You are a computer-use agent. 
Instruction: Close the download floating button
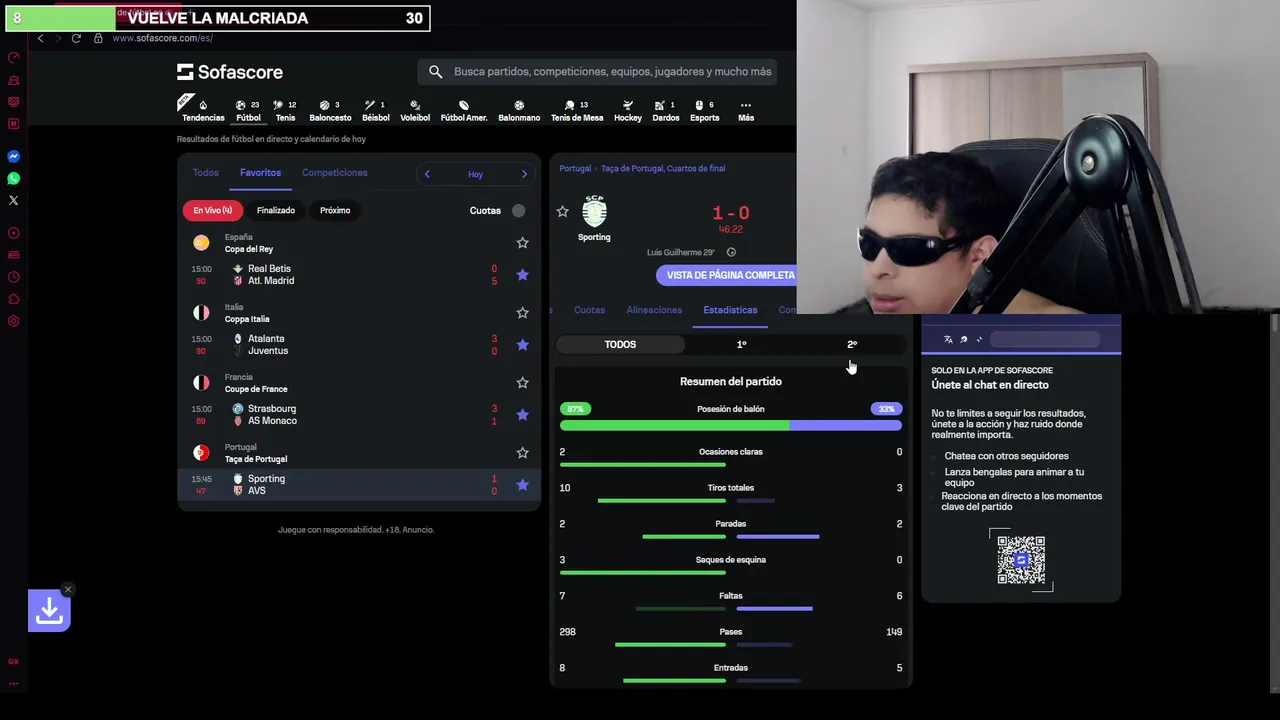click(68, 589)
